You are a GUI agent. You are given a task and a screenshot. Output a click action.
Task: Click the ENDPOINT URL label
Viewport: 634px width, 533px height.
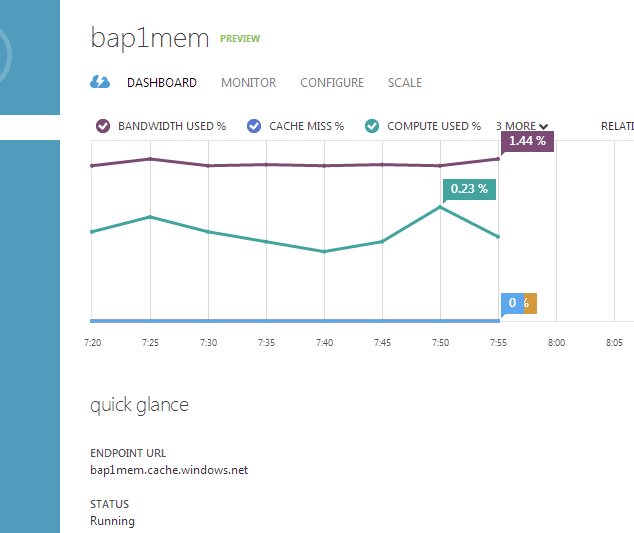pyautogui.click(x=128, y=453)
